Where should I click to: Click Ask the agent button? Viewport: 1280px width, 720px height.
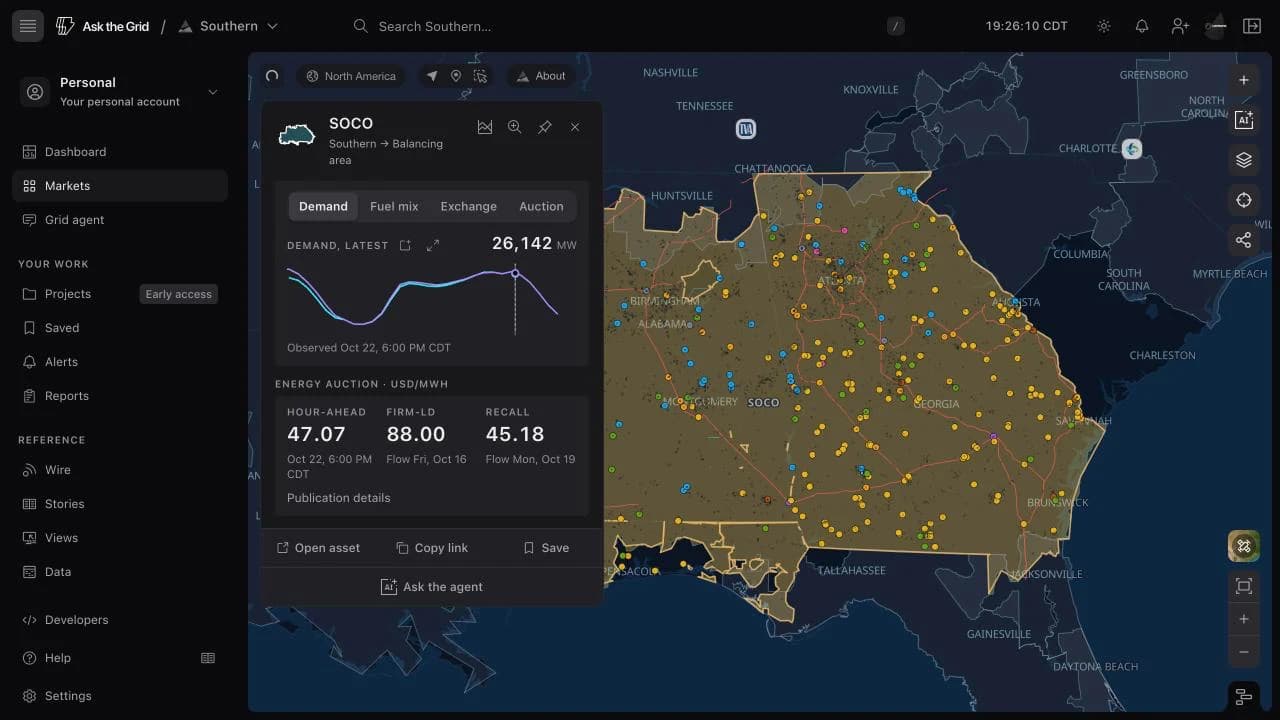(432, 587)
